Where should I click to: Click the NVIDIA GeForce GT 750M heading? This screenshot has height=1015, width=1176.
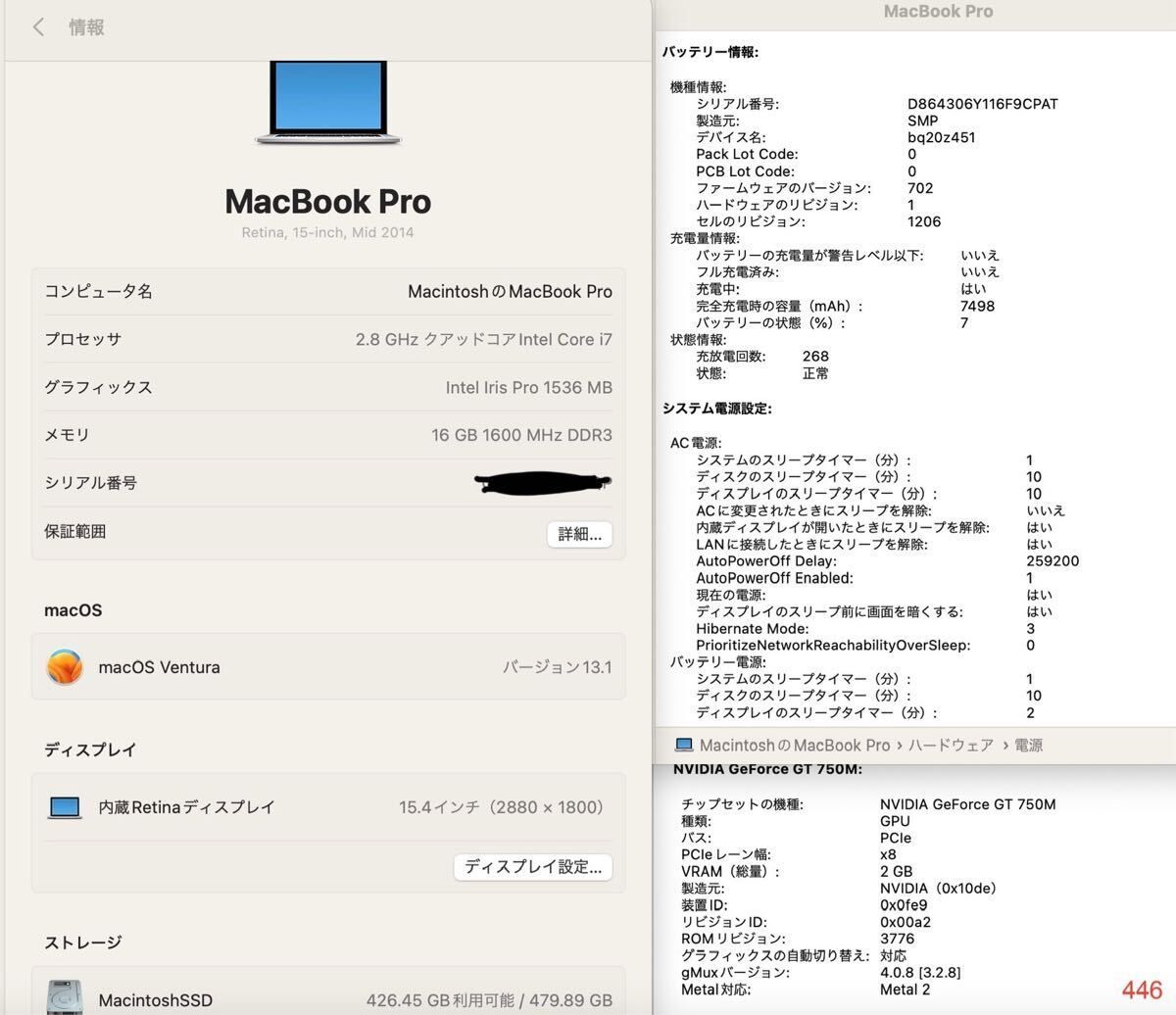point(767,769)
